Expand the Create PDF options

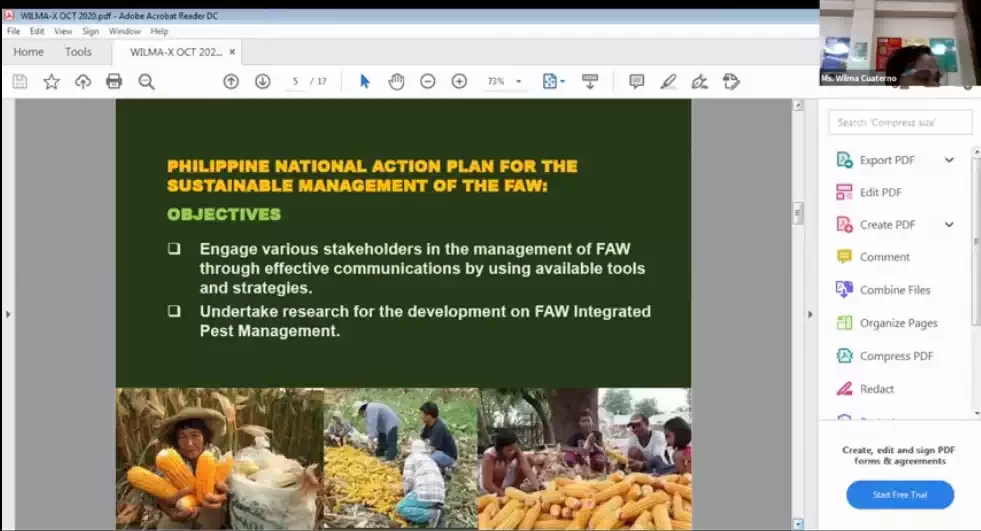[949, 225]
